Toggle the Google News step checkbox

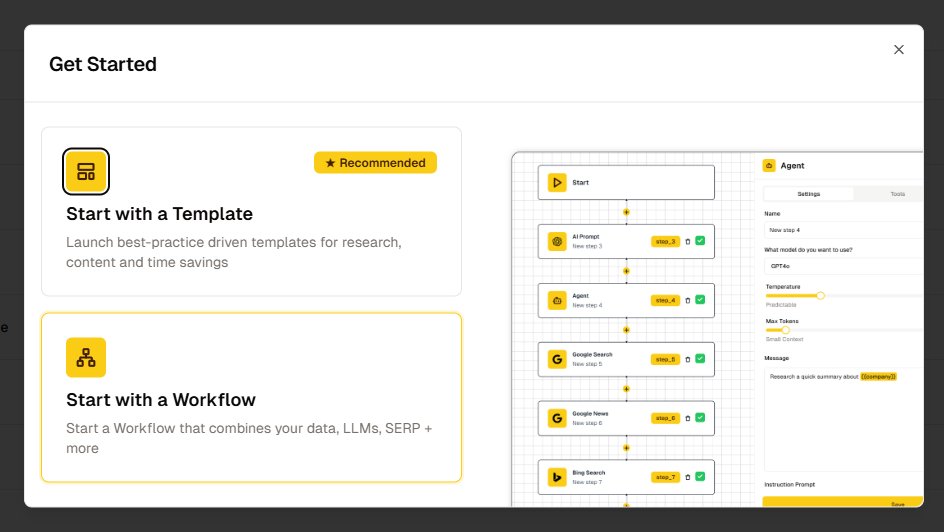(x=700, y=417)
